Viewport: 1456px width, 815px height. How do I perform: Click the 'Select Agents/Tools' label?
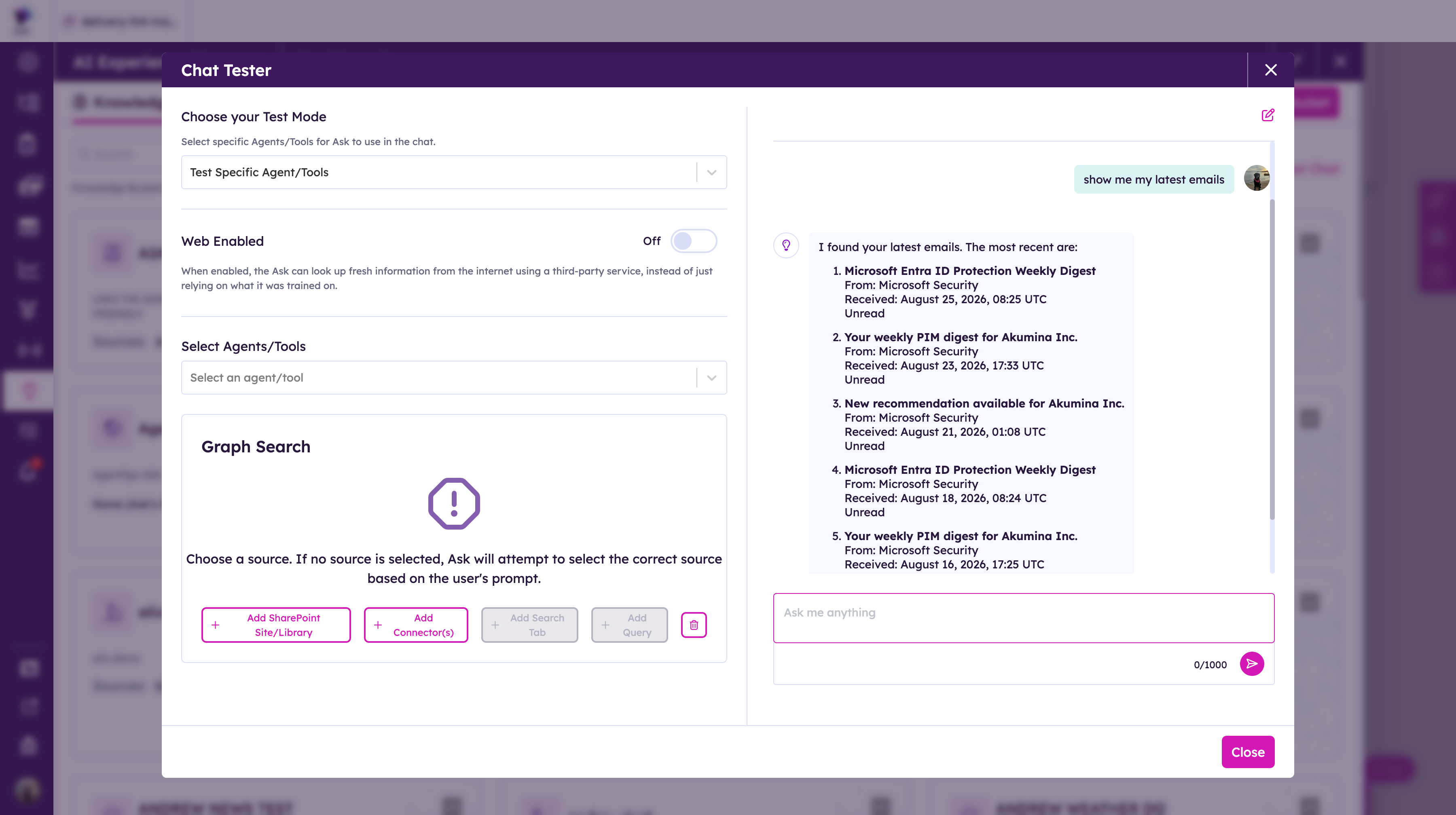pos(243,347)
